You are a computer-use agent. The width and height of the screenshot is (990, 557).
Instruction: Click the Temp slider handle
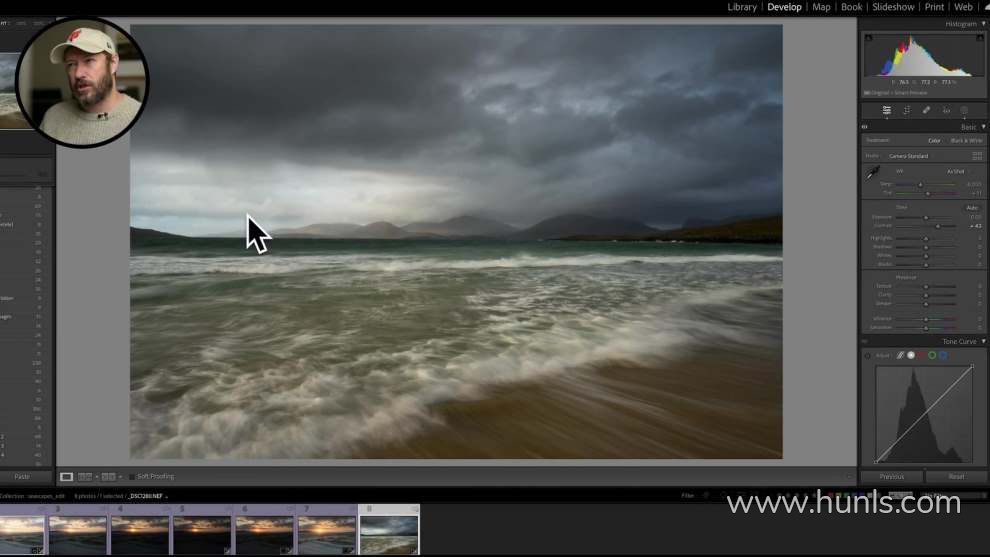point(920,184)
